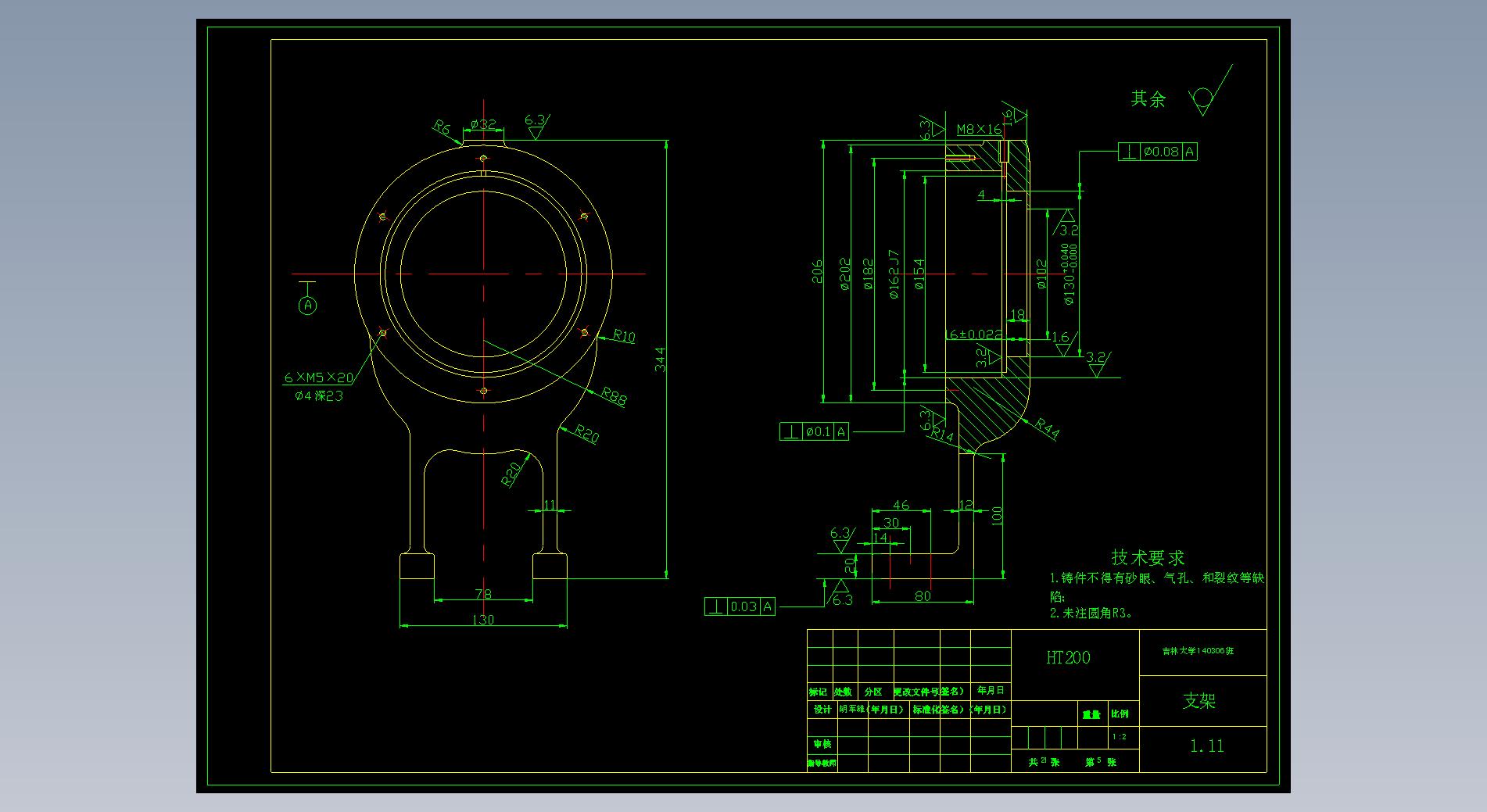This screenshot has height=812, width=1487.
Task: Select the 技术要求 heading
Action: point(1148,557)
